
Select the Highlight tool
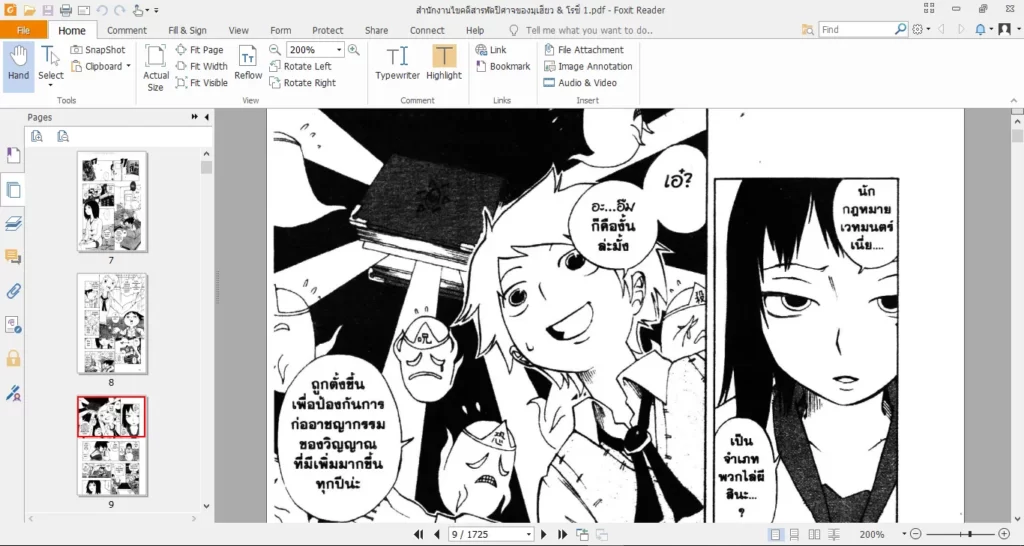[x=444, y=63]
